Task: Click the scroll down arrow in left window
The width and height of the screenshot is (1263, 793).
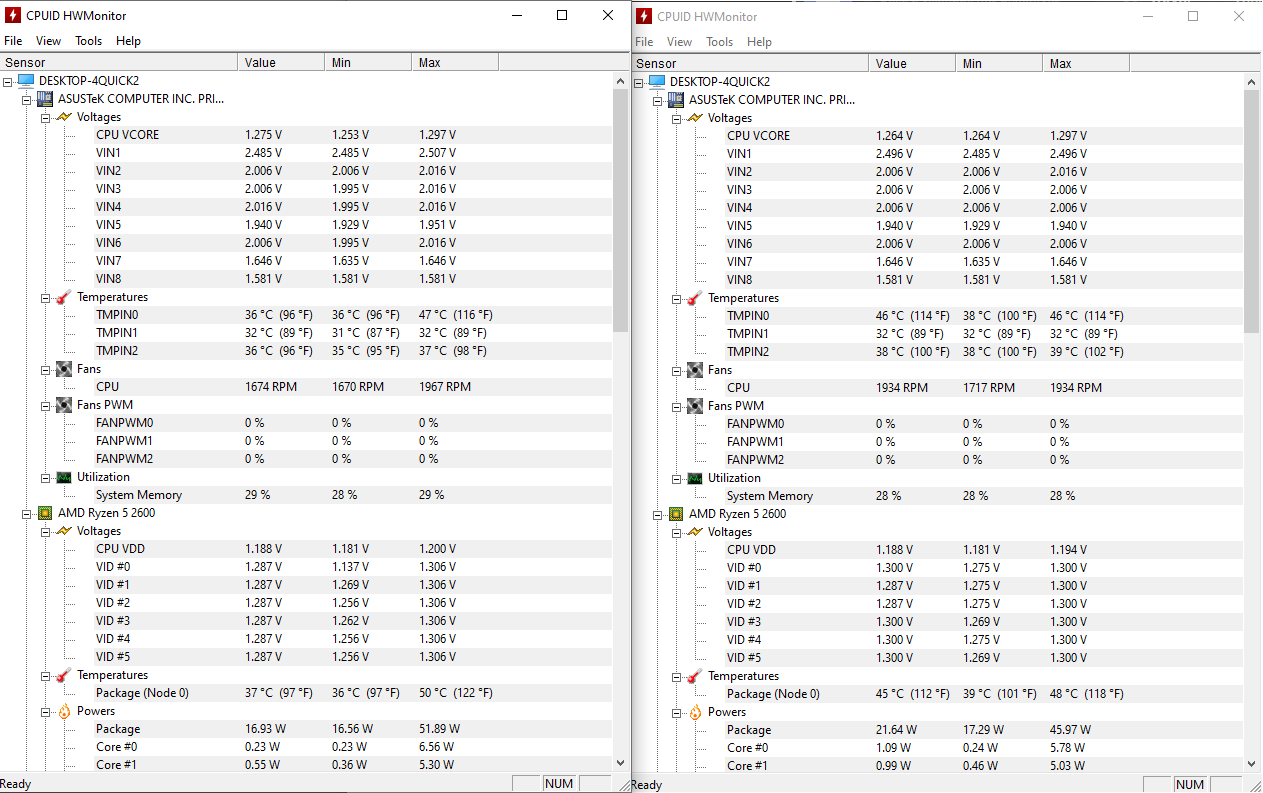Action: click(620, 763)
